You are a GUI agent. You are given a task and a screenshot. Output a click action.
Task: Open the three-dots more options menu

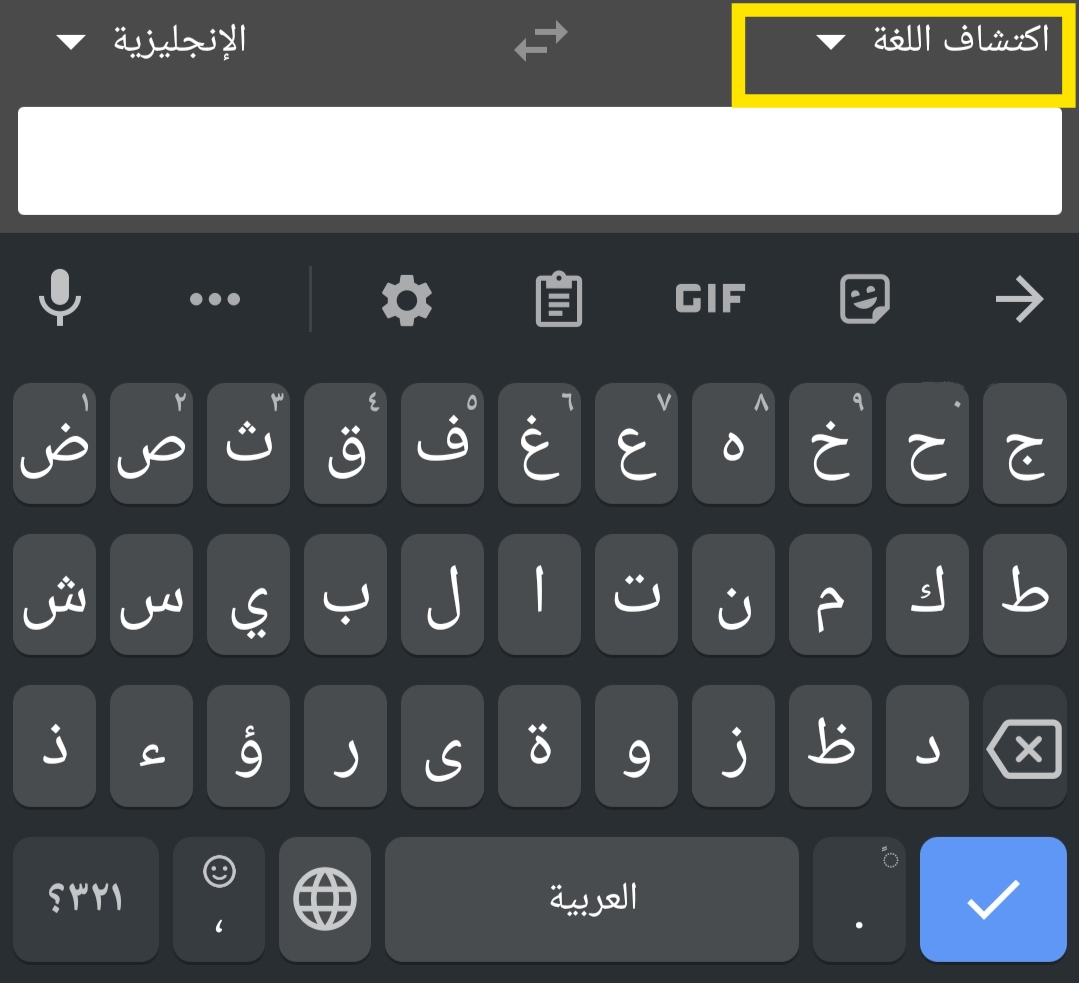coord(214,298)
